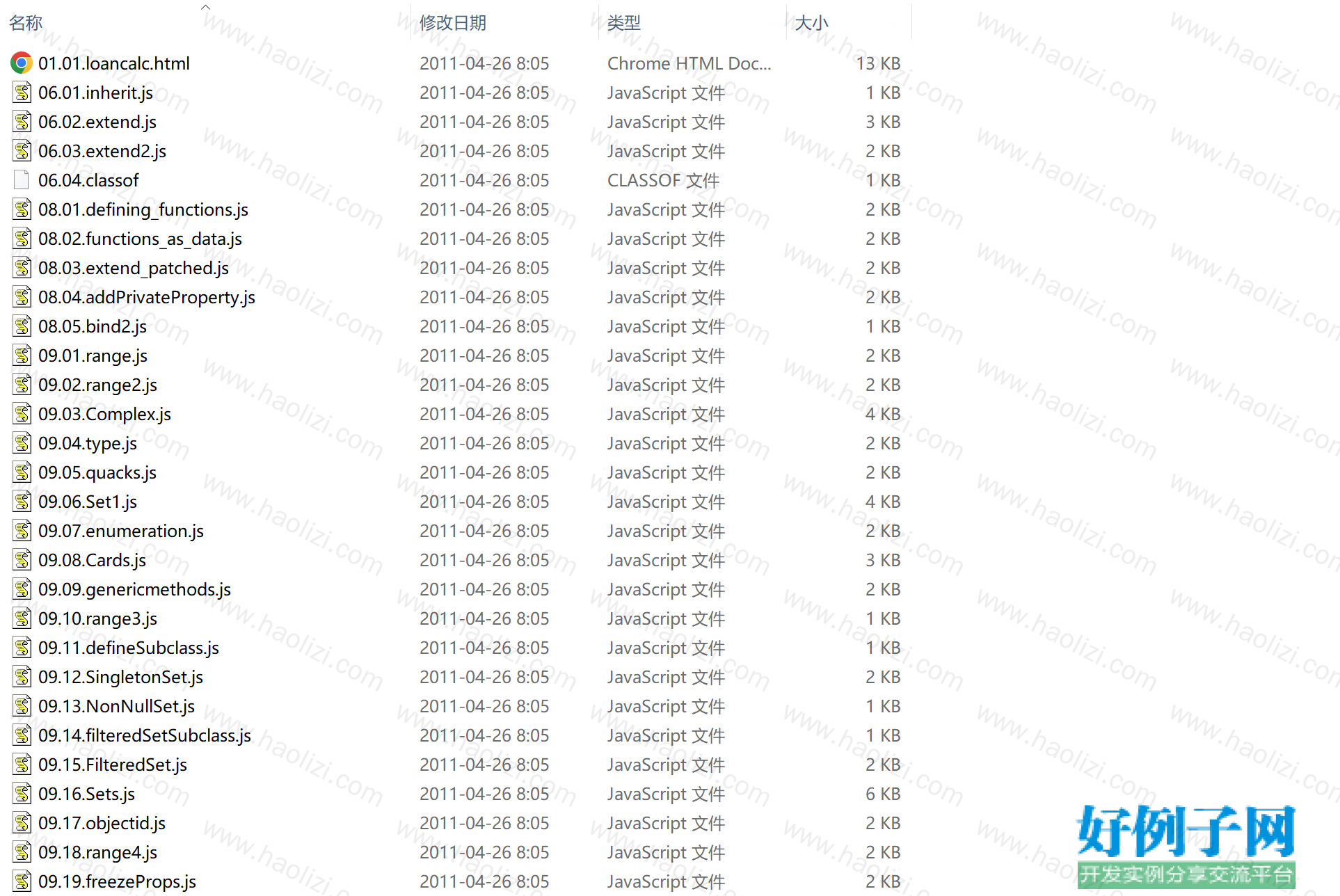Click the script icon beside 08.03.extend_patched.js
Viewport: 1340px width, 896px height.
22,268
